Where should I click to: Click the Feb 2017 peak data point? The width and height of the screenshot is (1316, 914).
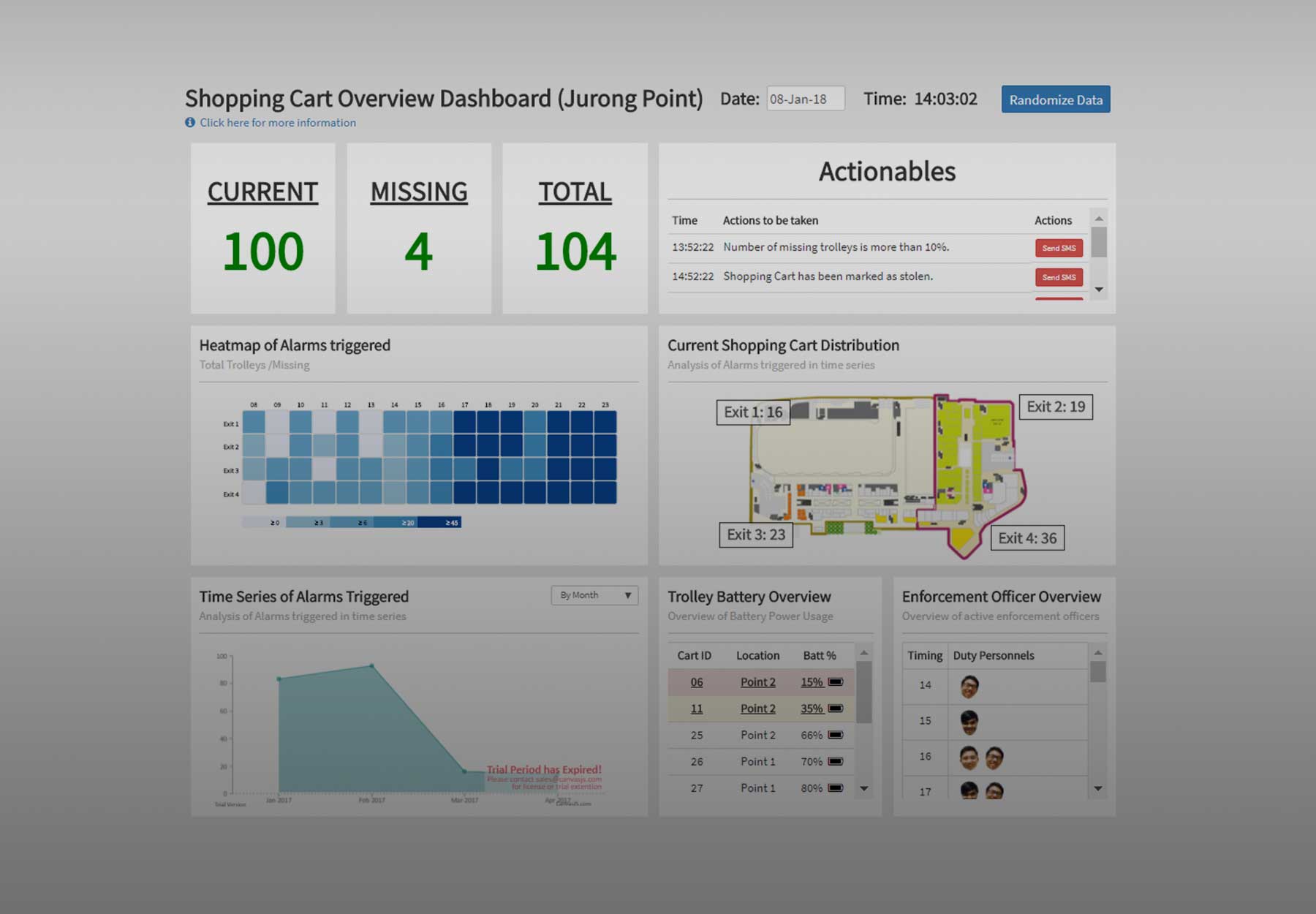(372, 666)
